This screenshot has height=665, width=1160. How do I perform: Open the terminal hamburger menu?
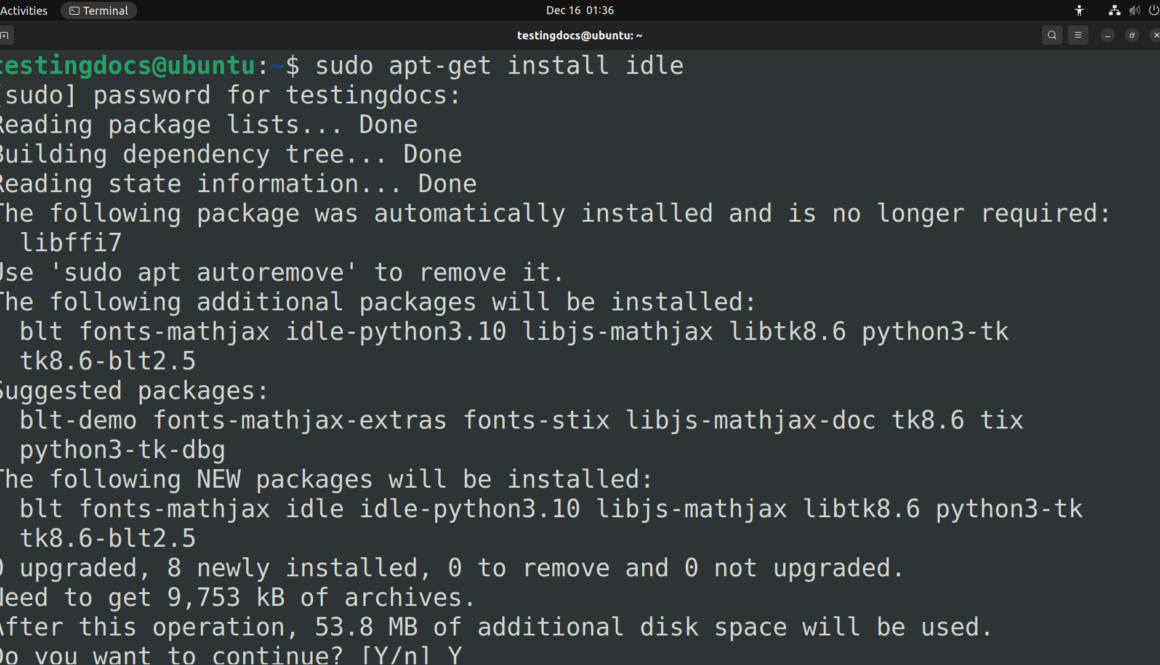click(x=1078, y=35)
